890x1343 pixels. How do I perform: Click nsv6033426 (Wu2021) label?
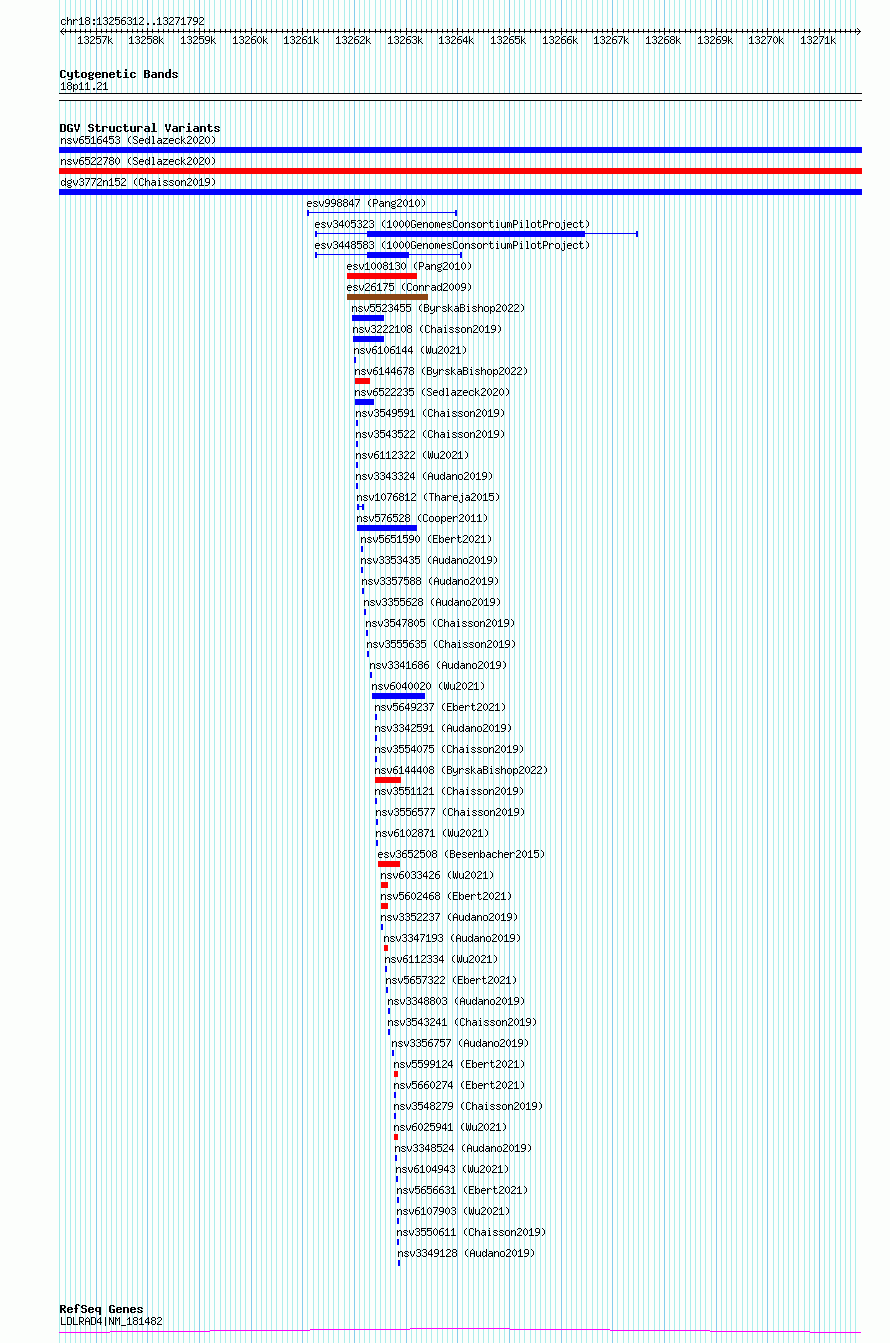tap(437, 875)
